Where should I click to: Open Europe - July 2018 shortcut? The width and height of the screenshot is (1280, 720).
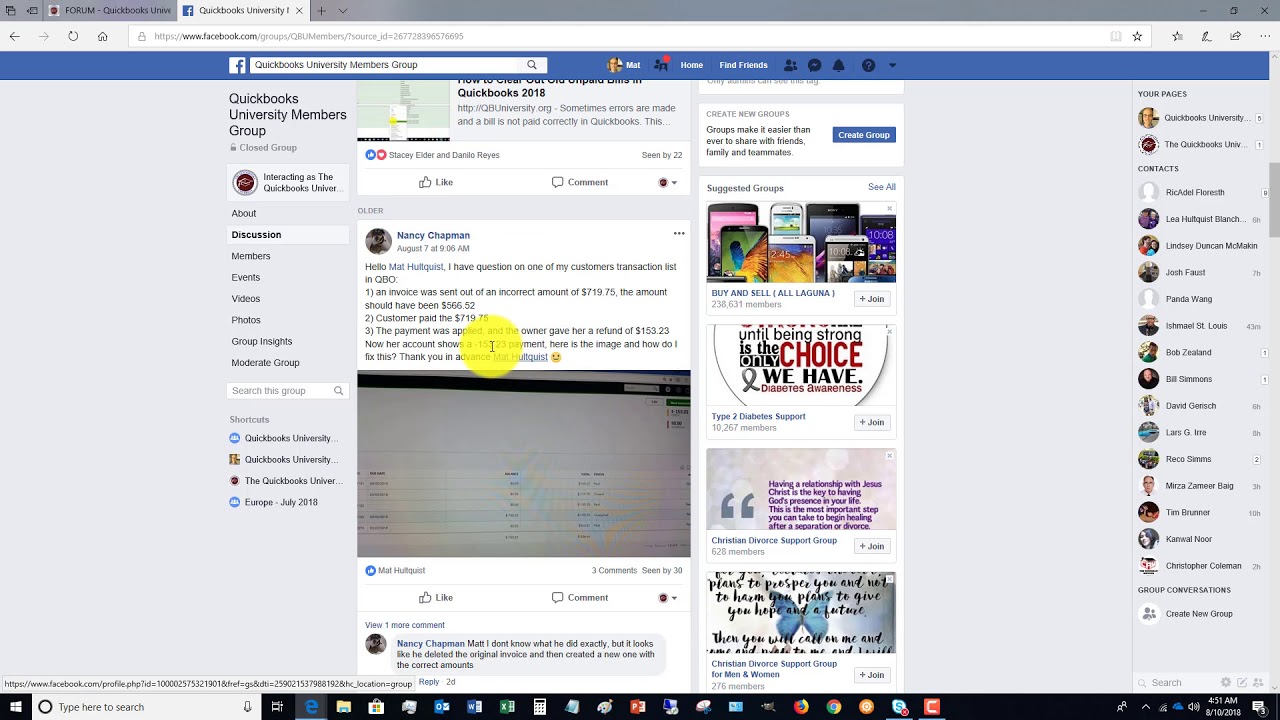pyautogui.click(x=281, y=502)
